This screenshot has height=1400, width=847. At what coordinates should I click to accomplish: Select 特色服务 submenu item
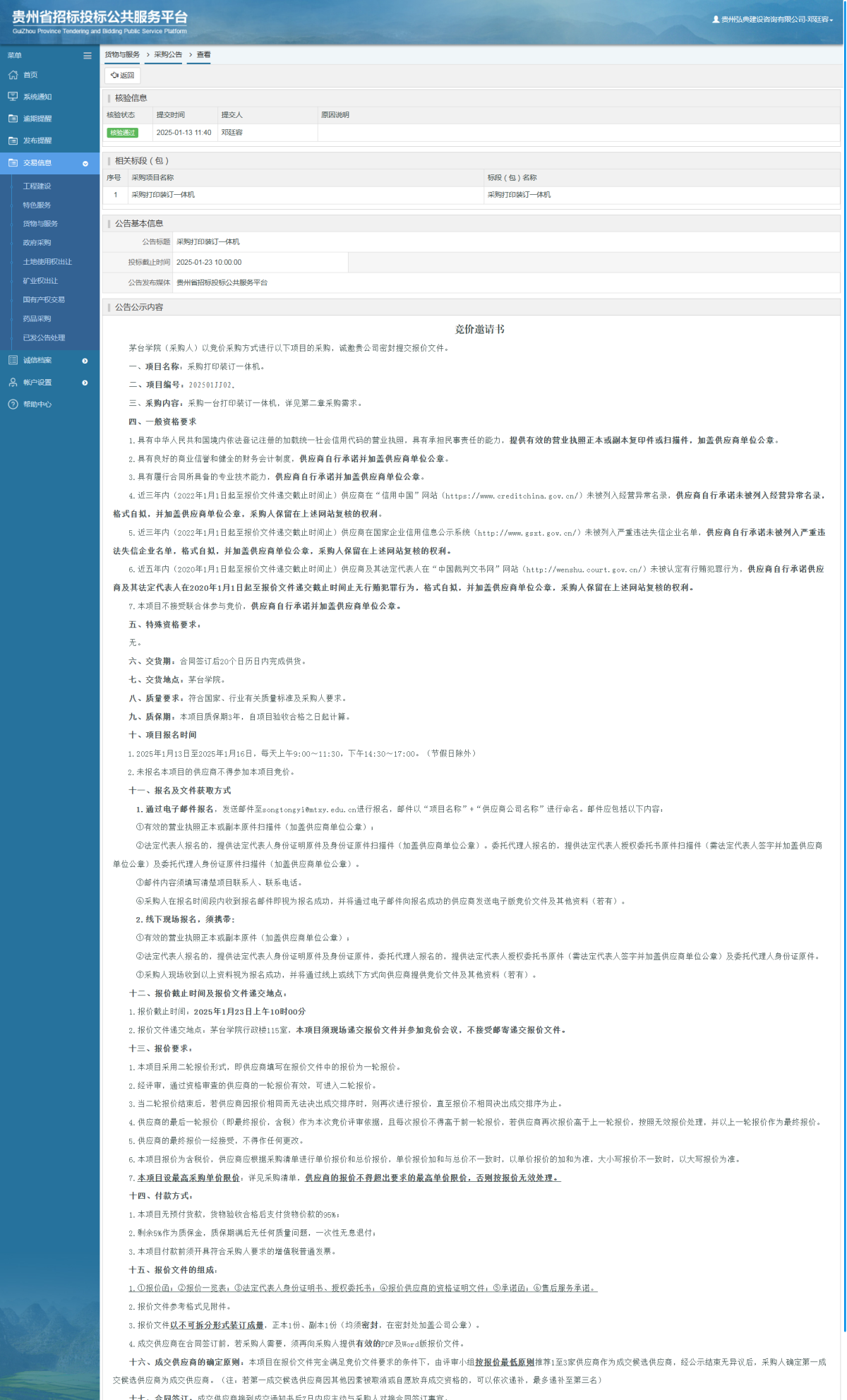(x=37, y=205)
